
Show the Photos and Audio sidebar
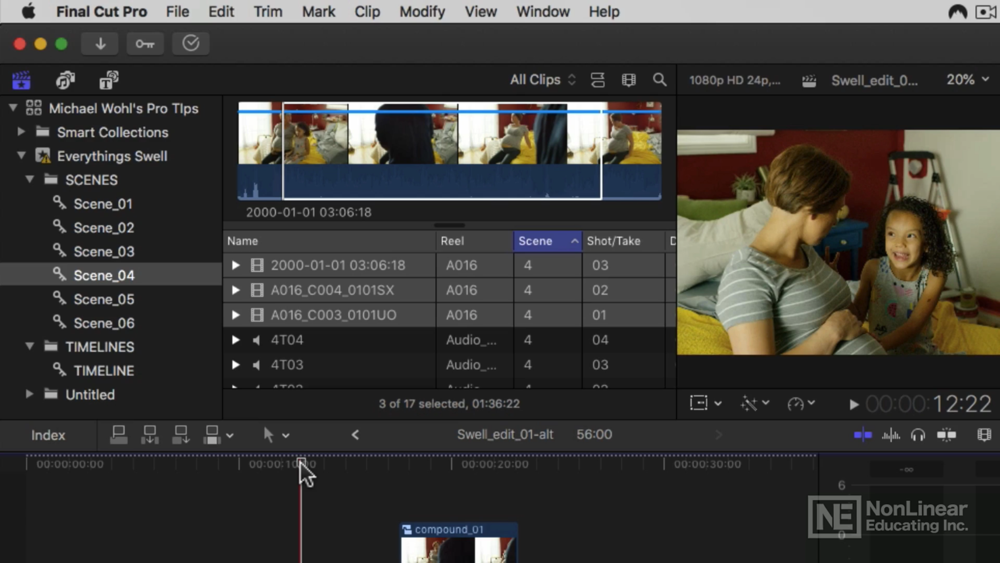[x=65, y=80]
